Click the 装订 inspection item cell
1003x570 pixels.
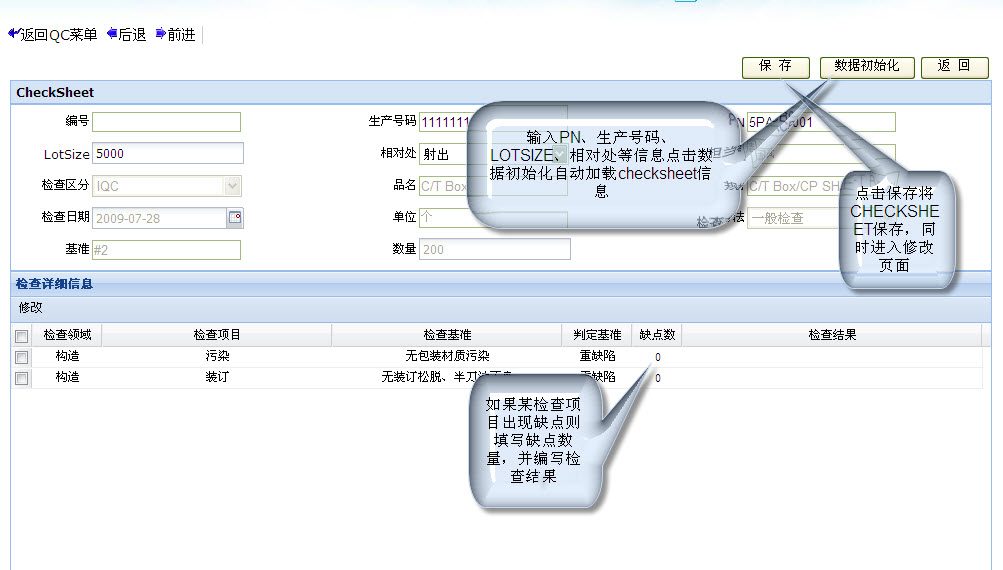click(217, 377)
